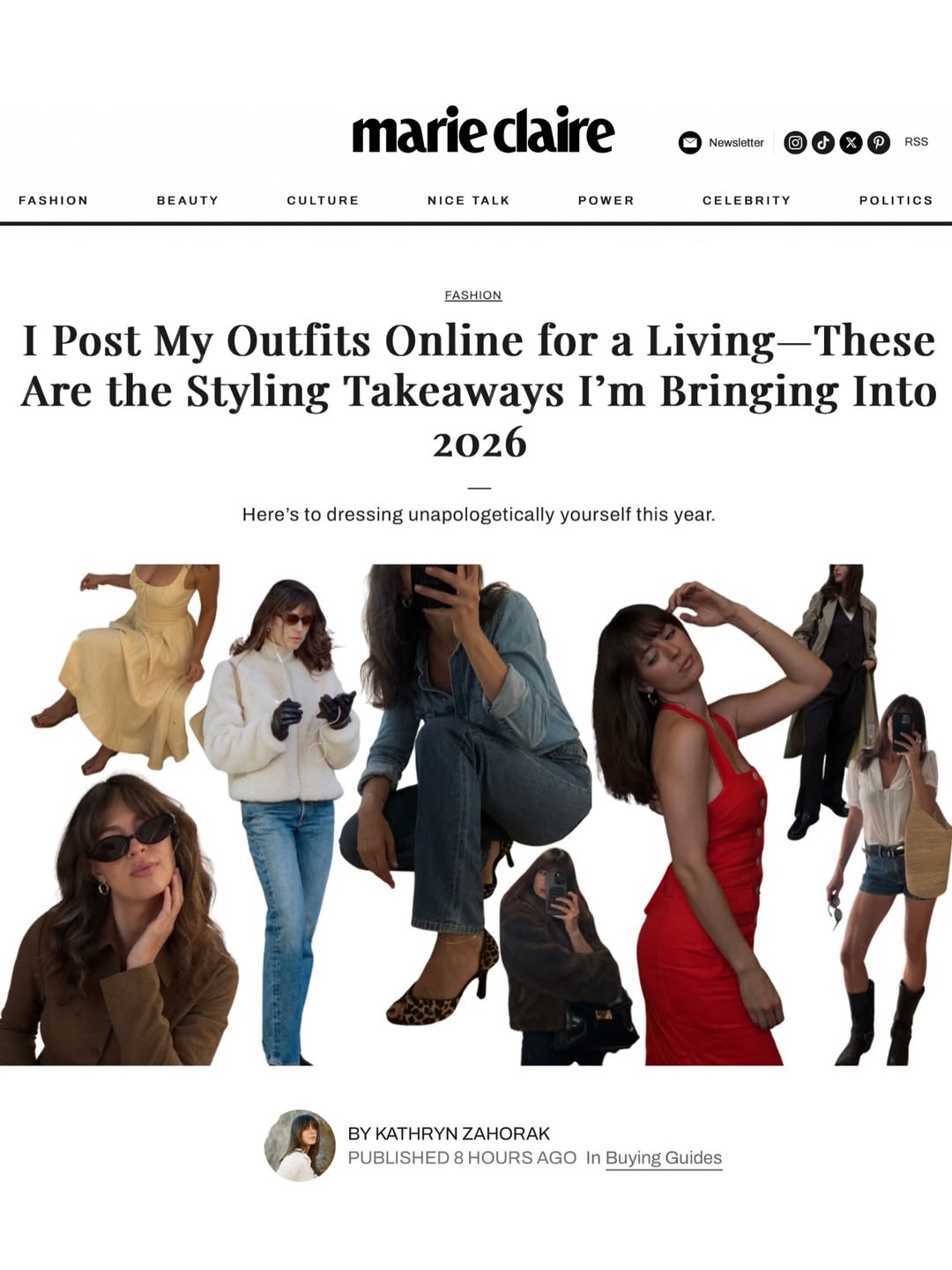Click the outfit collage hero image
952x1270 pixels.
pos(476,815)
